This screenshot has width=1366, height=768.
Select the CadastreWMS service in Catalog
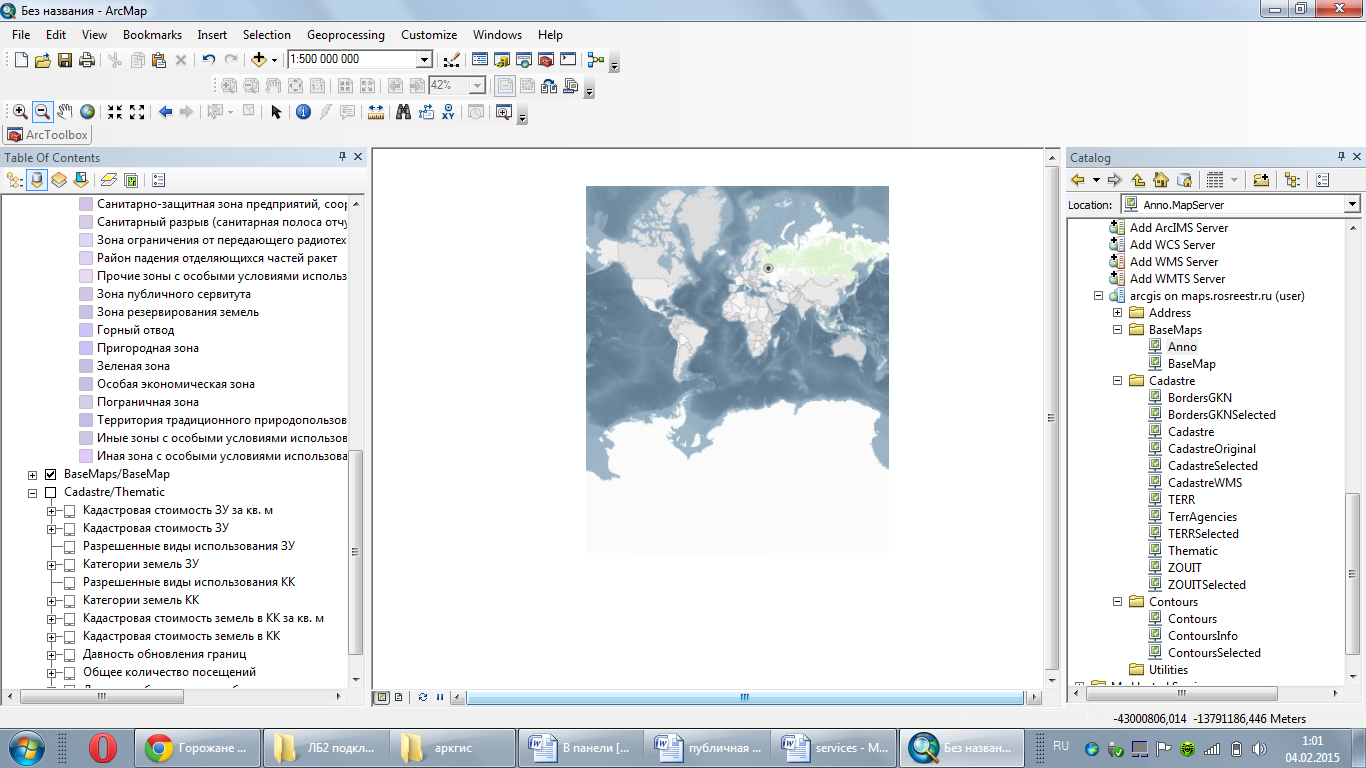click(x=1205, y=483)
